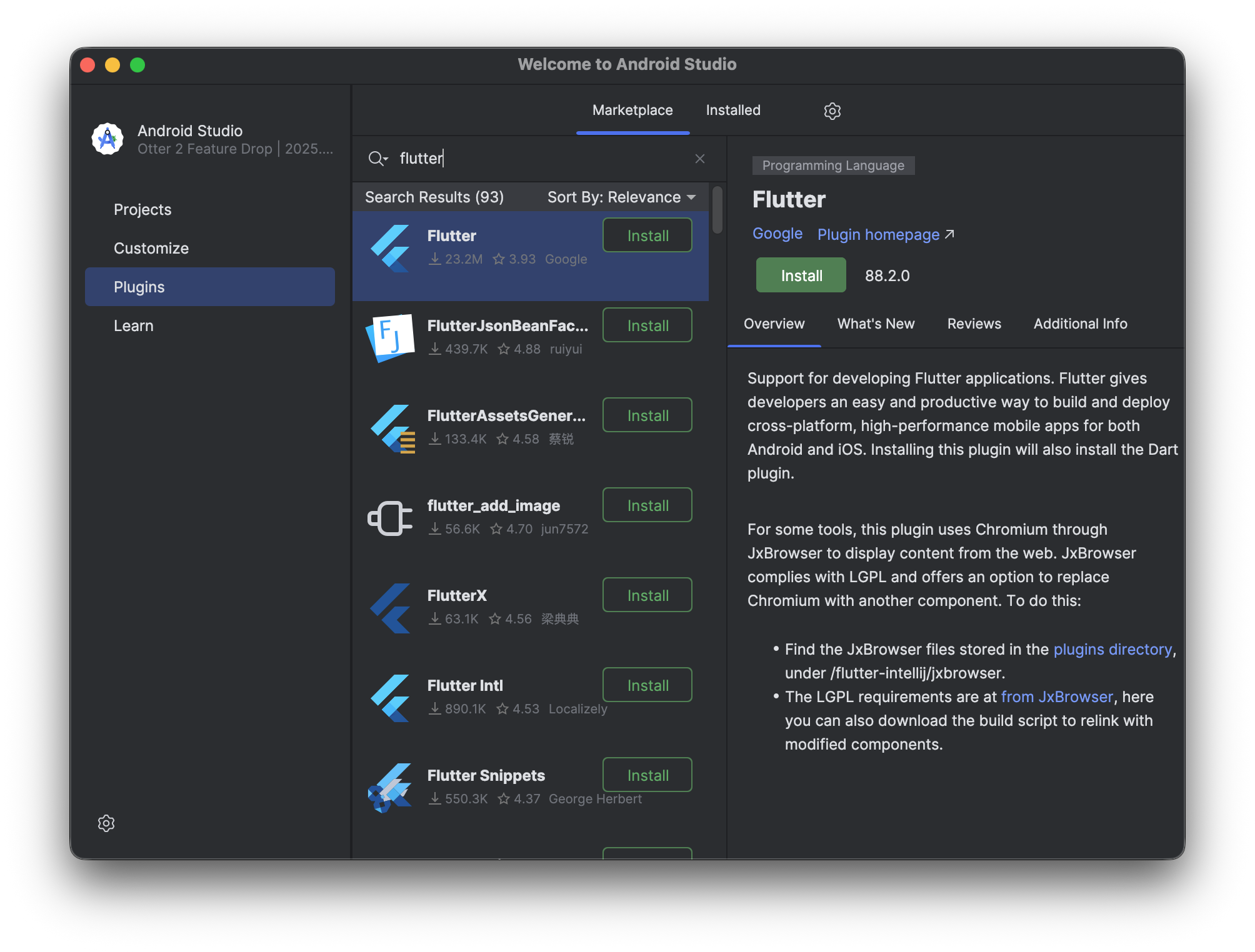The height and width of the screenshot is (952, 1255).
Task: Switch to the Installed tab
Action: (x=732, y=111)
